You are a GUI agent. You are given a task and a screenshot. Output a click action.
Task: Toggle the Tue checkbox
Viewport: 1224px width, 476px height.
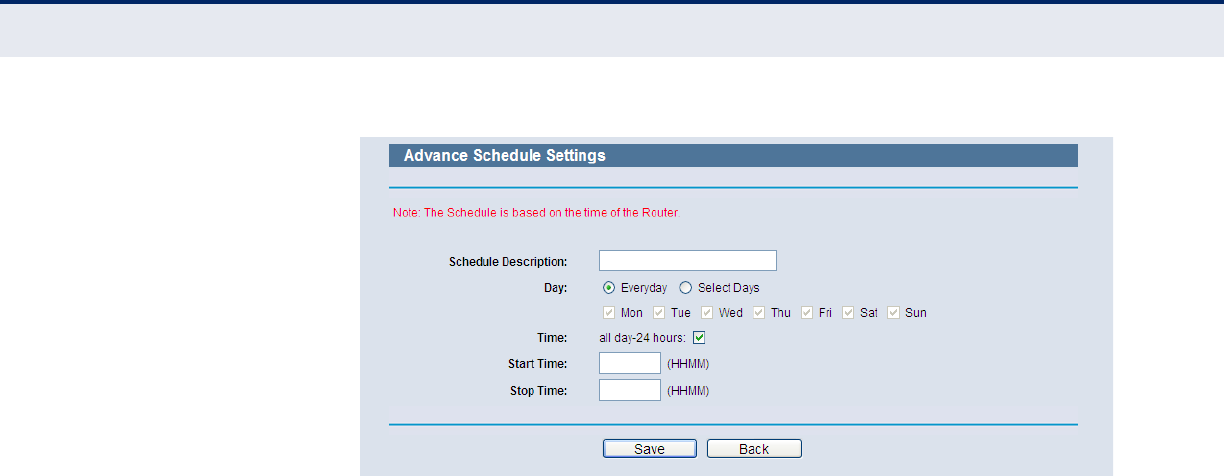(659, 313)
